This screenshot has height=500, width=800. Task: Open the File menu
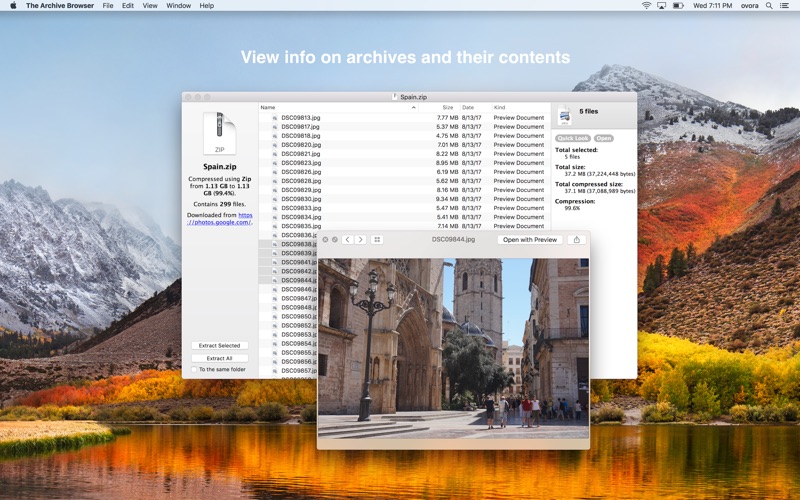click(x=107, y=6)
